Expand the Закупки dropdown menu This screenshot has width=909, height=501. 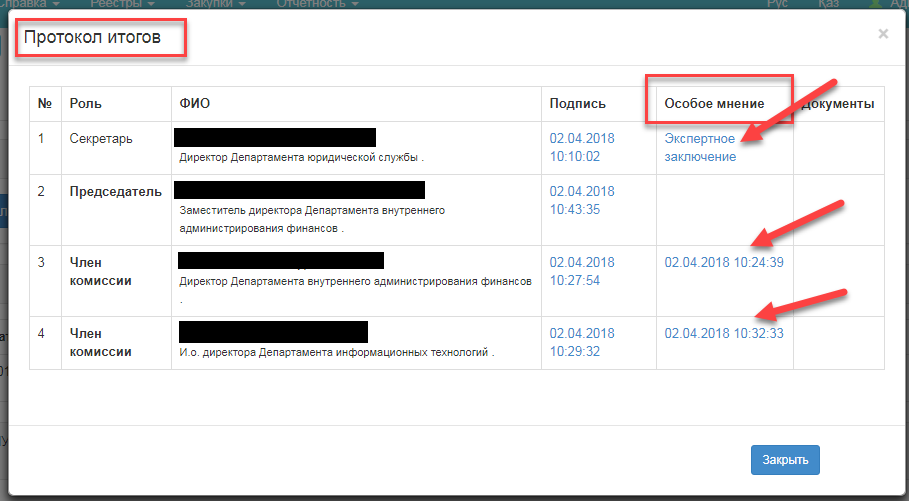click(215, 4)
